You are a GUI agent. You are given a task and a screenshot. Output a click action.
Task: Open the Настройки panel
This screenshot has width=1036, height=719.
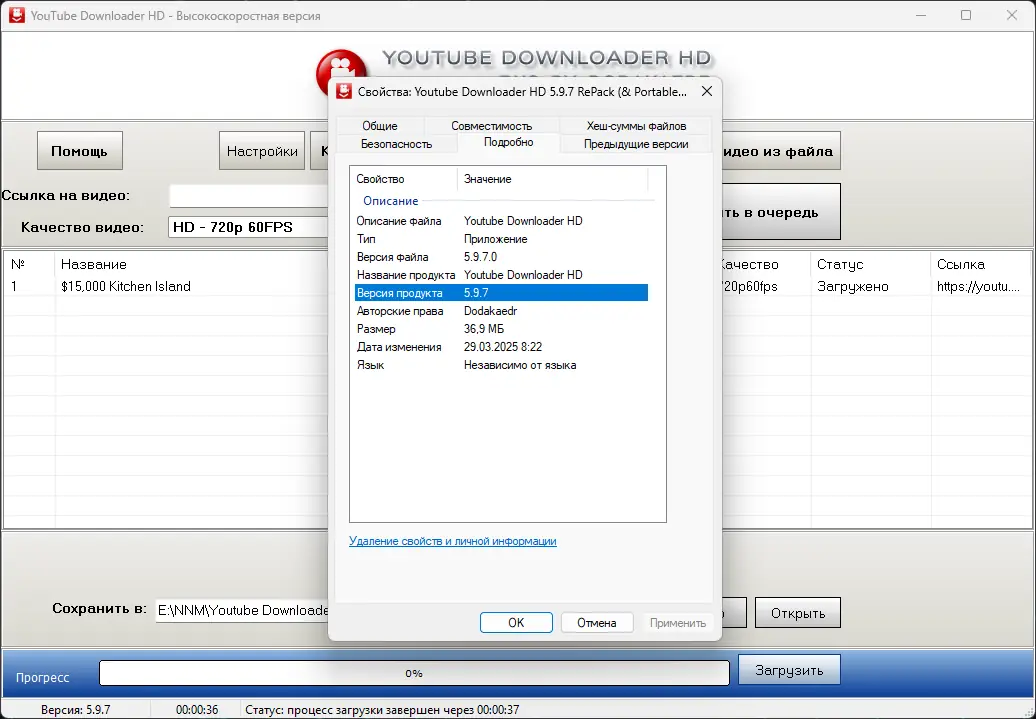(x=261, y=150)
